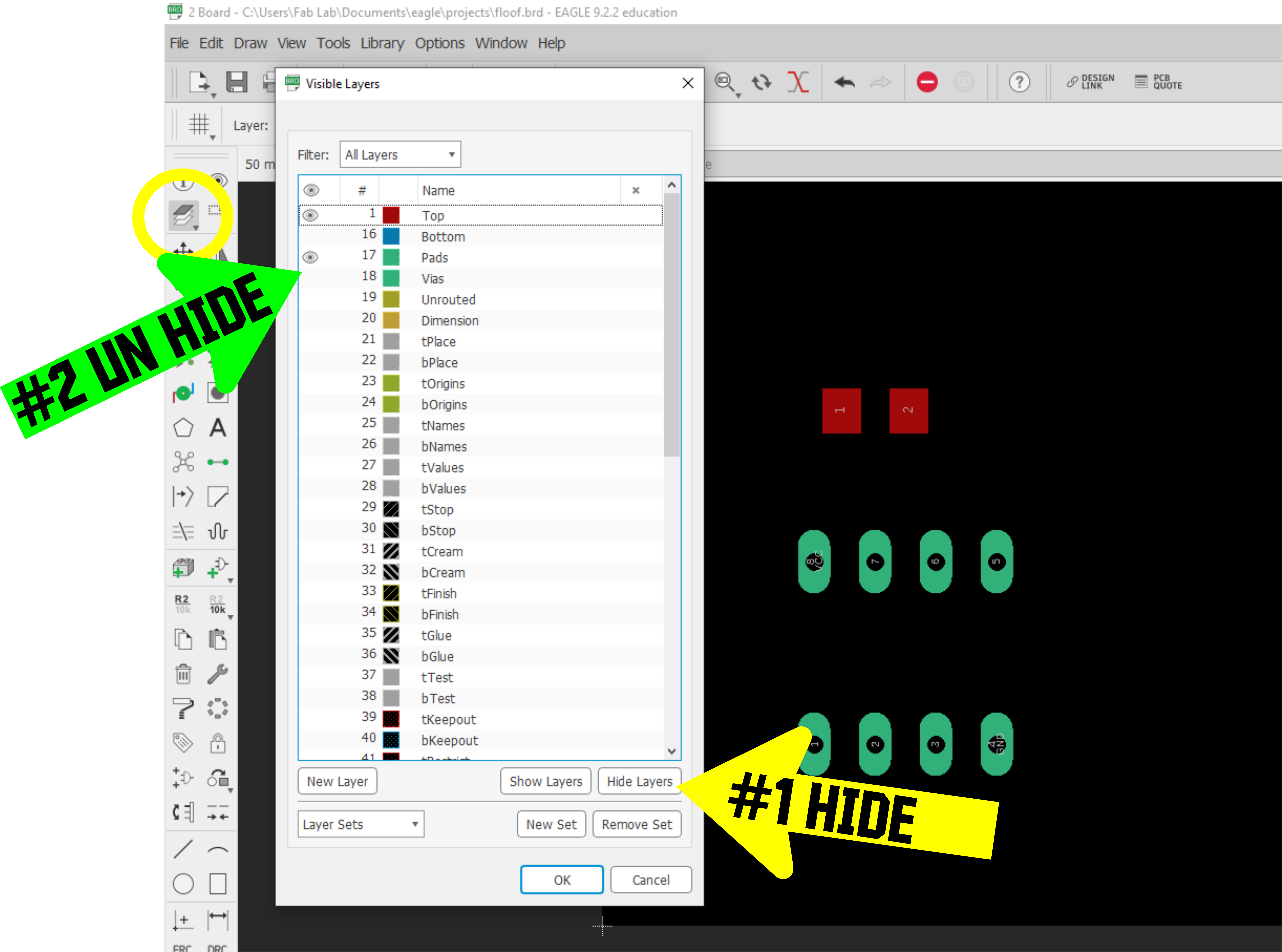Toggle visibility of the Vias layer
Image resolution: width=1282 pixels, height=952 pixels.
[x=310, y=278]
